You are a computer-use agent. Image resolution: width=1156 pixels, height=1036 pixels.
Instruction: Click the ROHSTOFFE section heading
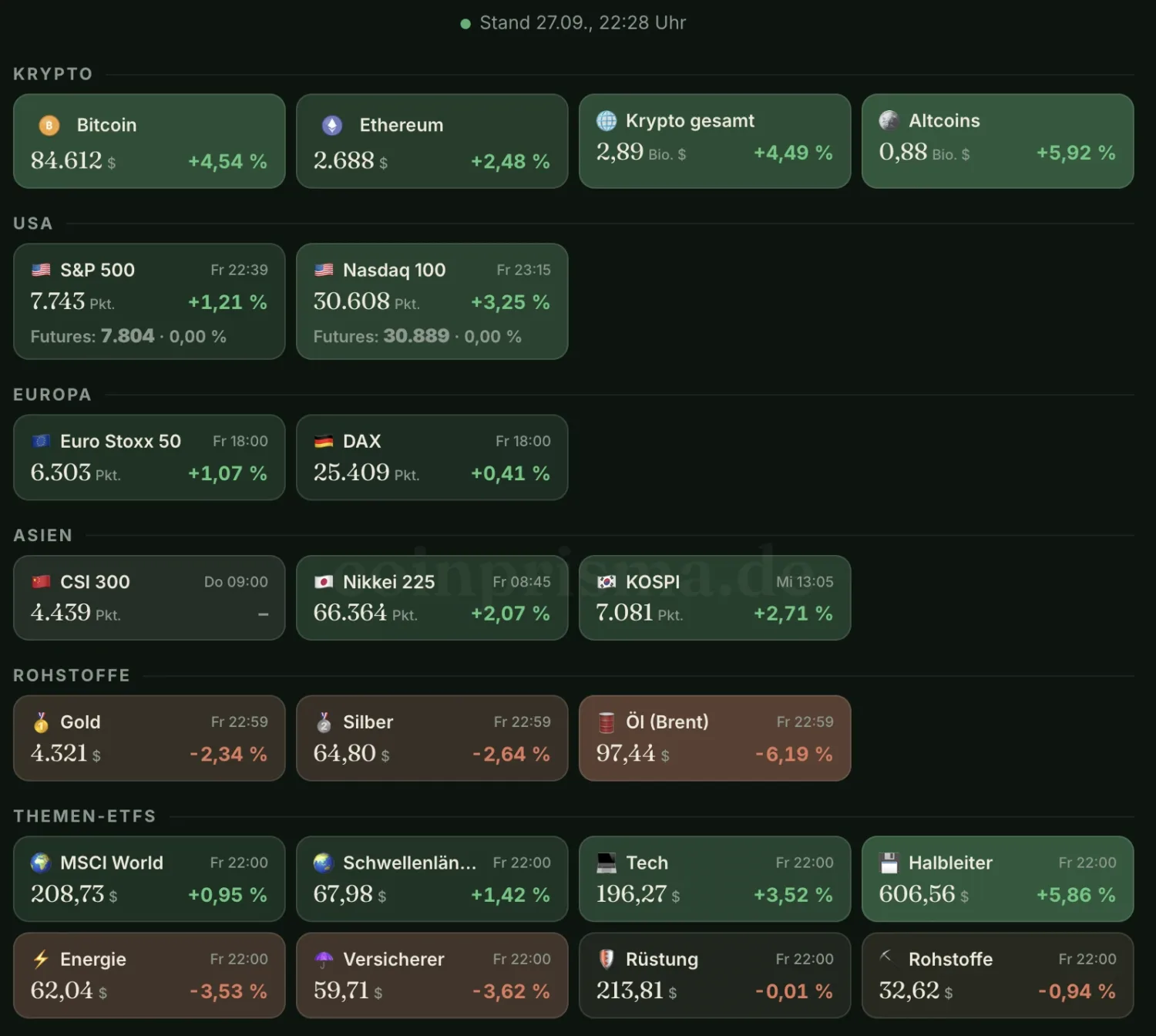pos(72,676)
